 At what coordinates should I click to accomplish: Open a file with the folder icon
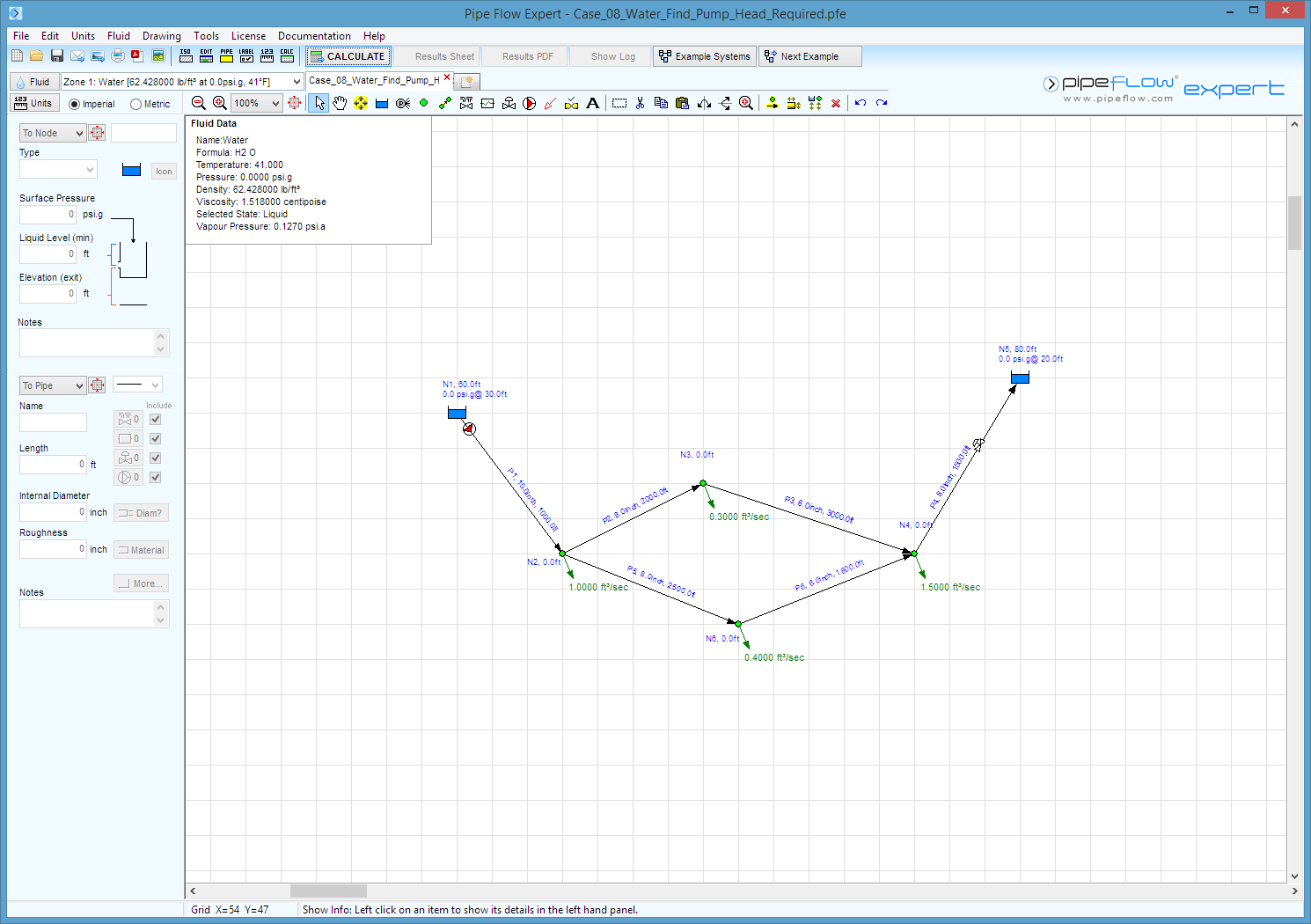click(x=36, y=56)
